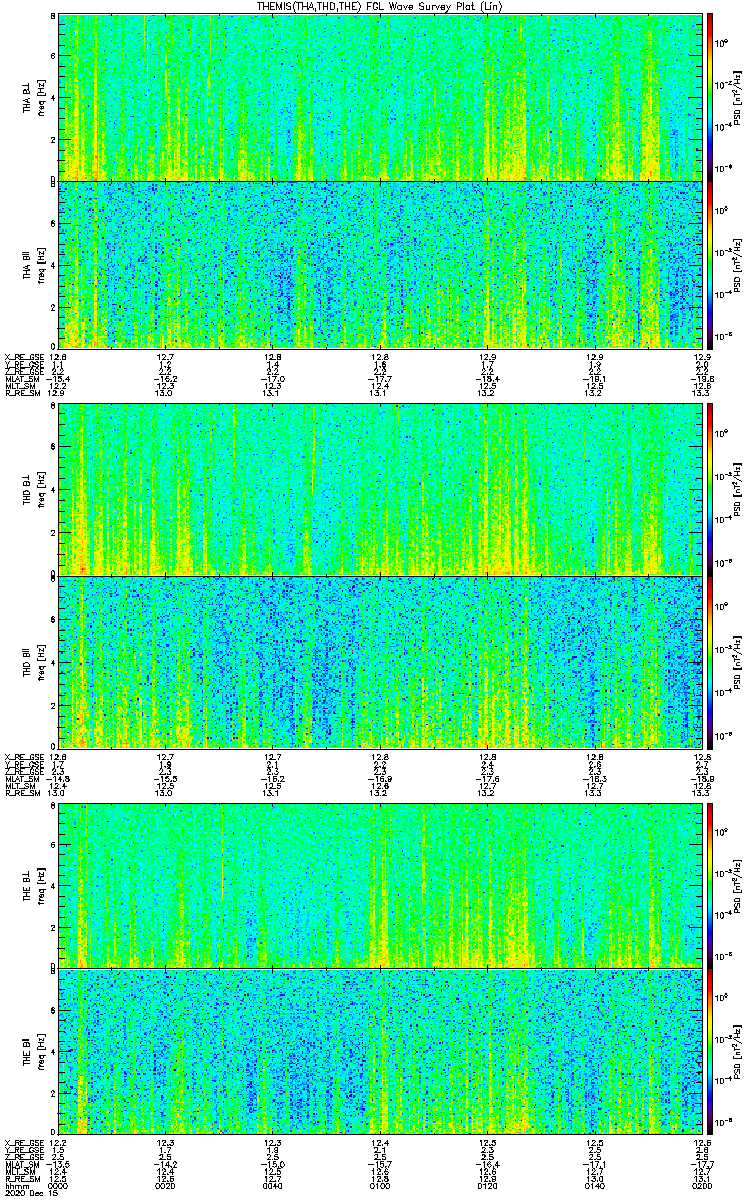Click the THEMIS FGL Wave Survey Plot title

[375, 7]
